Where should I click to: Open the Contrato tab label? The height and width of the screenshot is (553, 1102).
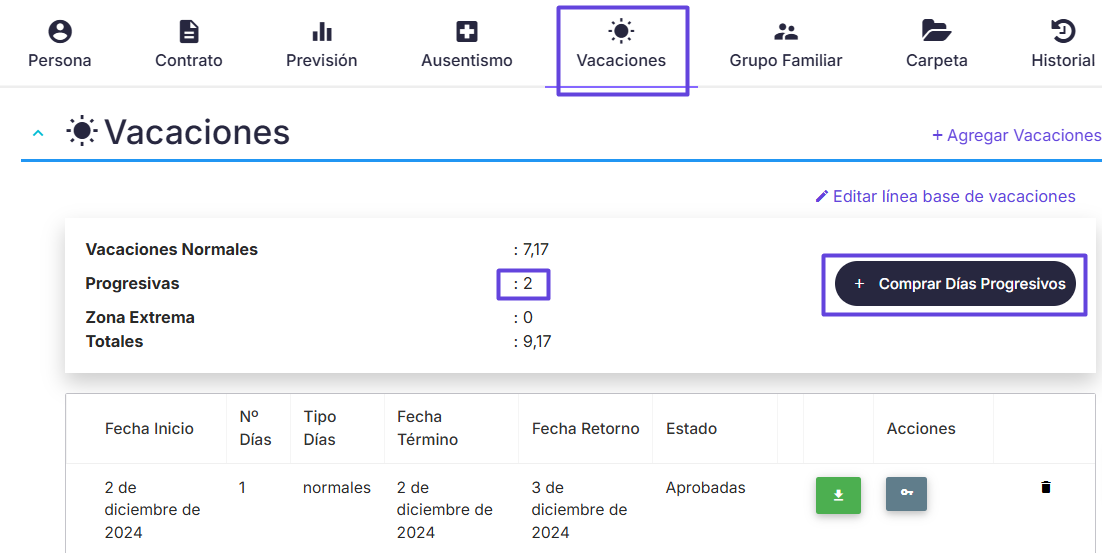(x=188, y=60)
